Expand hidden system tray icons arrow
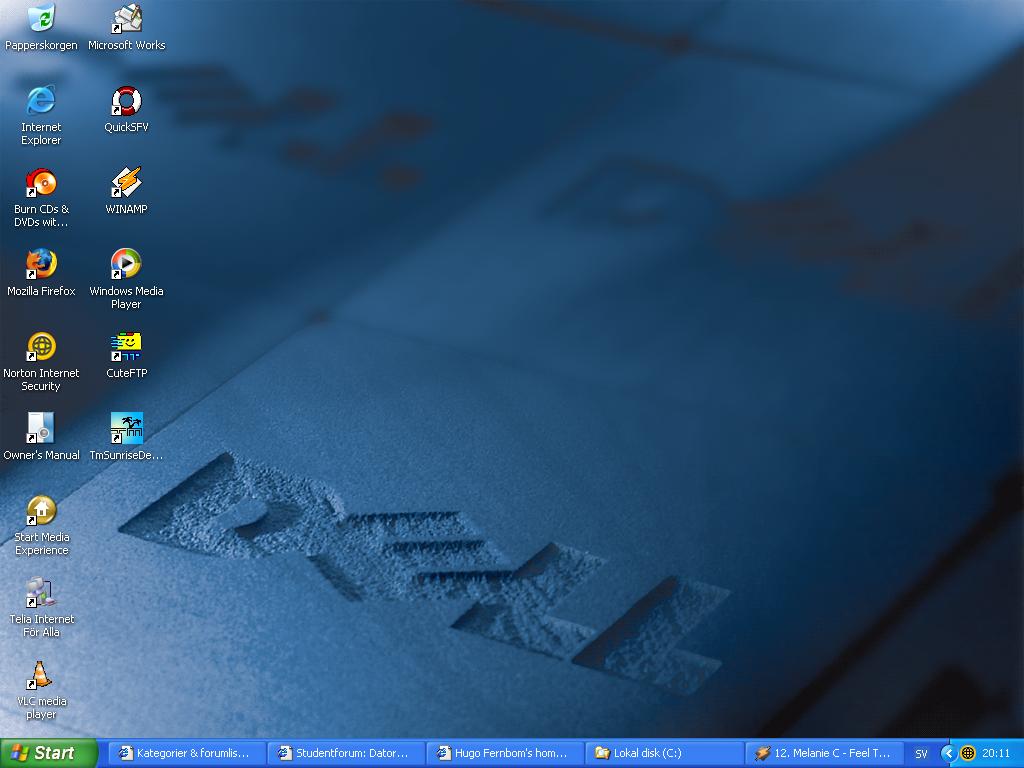This screenshot has width=1024, height=768. (948, 753)
